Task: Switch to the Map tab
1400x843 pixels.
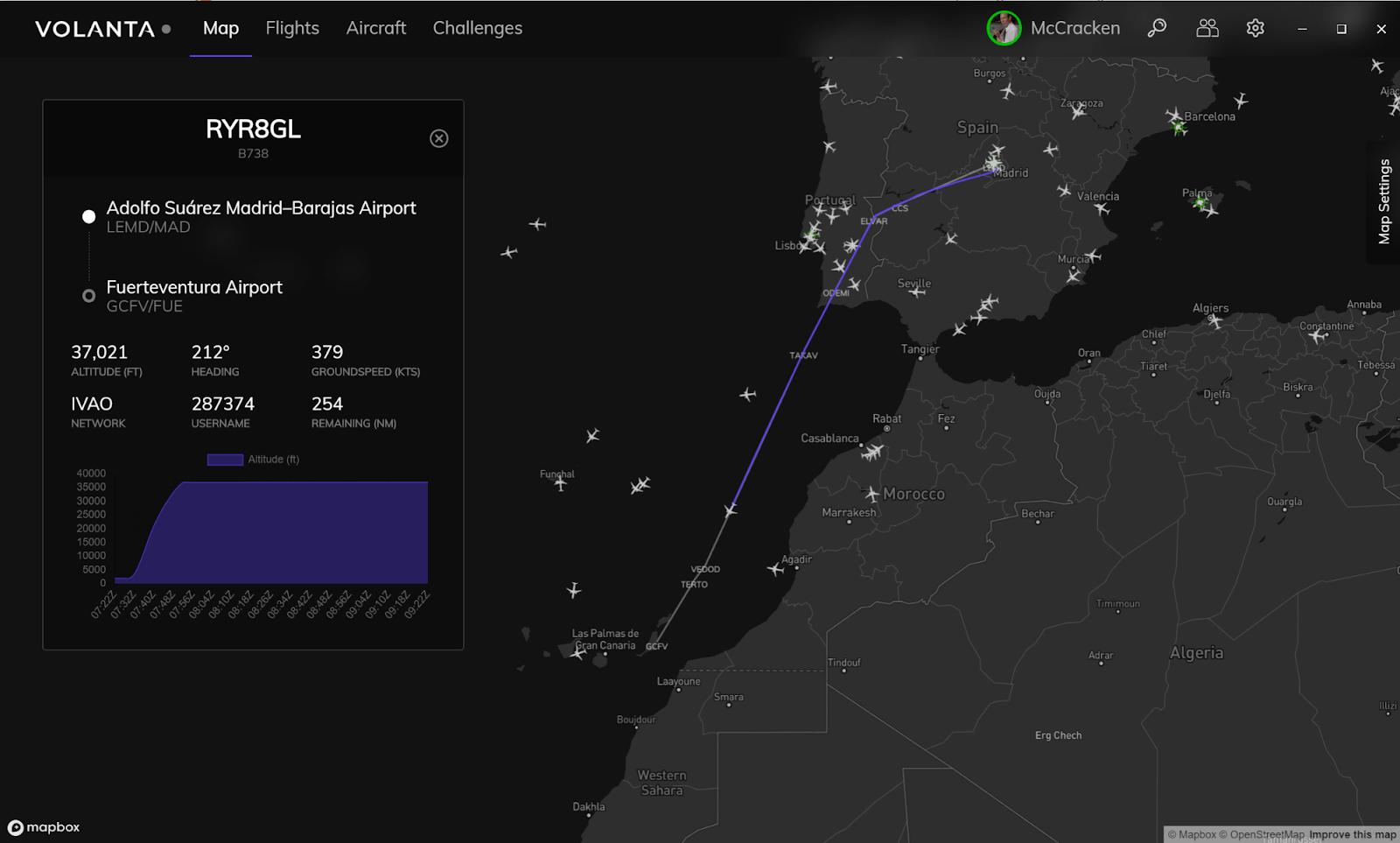Action: coord(220,28)
